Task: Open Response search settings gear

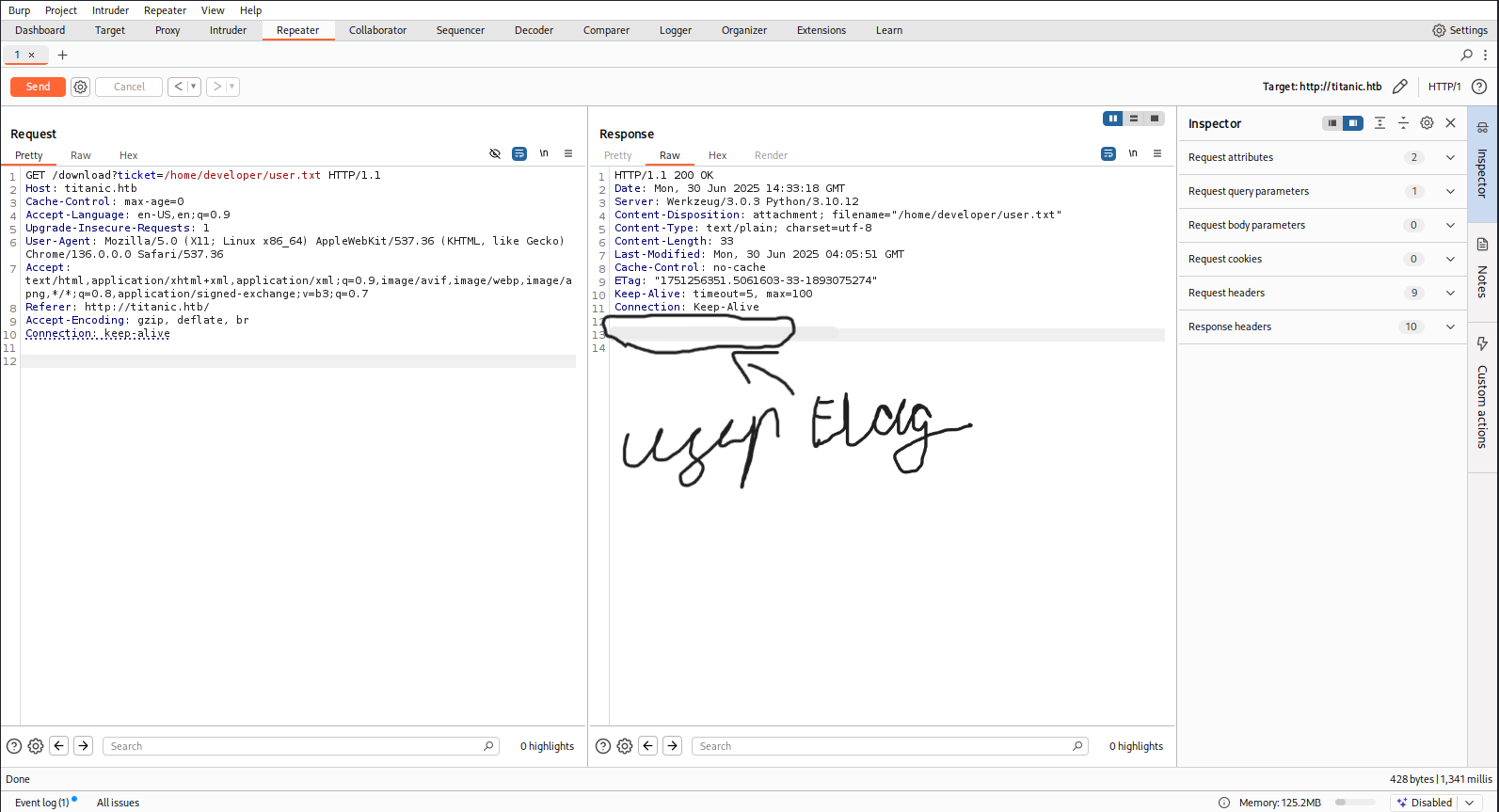Action: (625, 746)
